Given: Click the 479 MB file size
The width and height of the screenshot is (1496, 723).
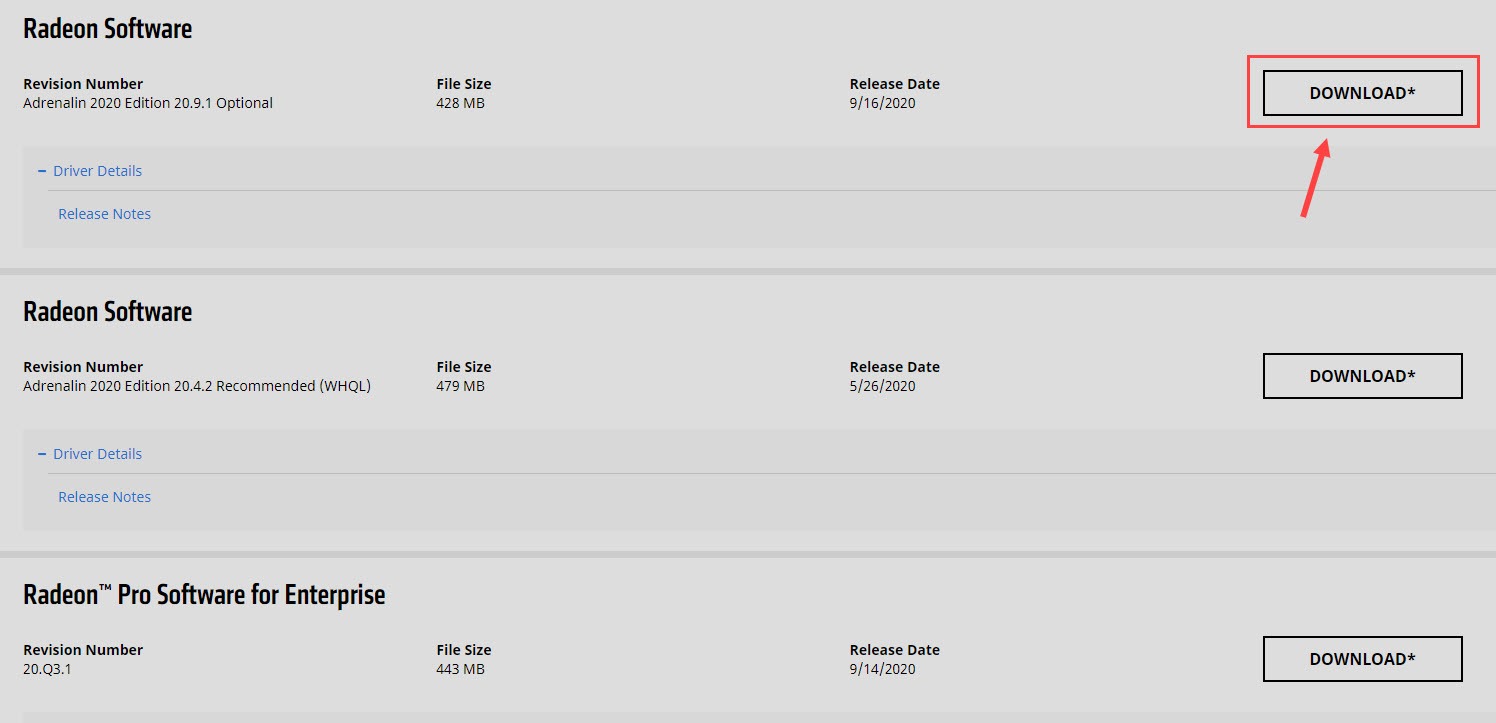Looking at the screenshot, I should coord(460,386).
